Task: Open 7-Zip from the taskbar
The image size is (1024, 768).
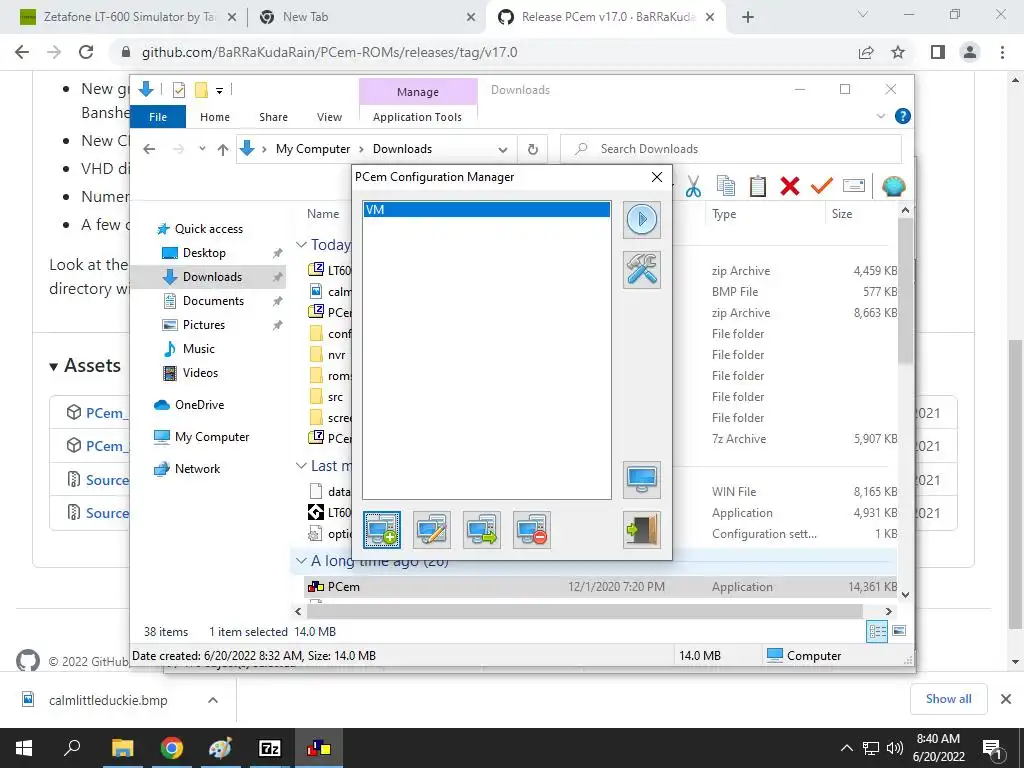Action: click(269, 748)
